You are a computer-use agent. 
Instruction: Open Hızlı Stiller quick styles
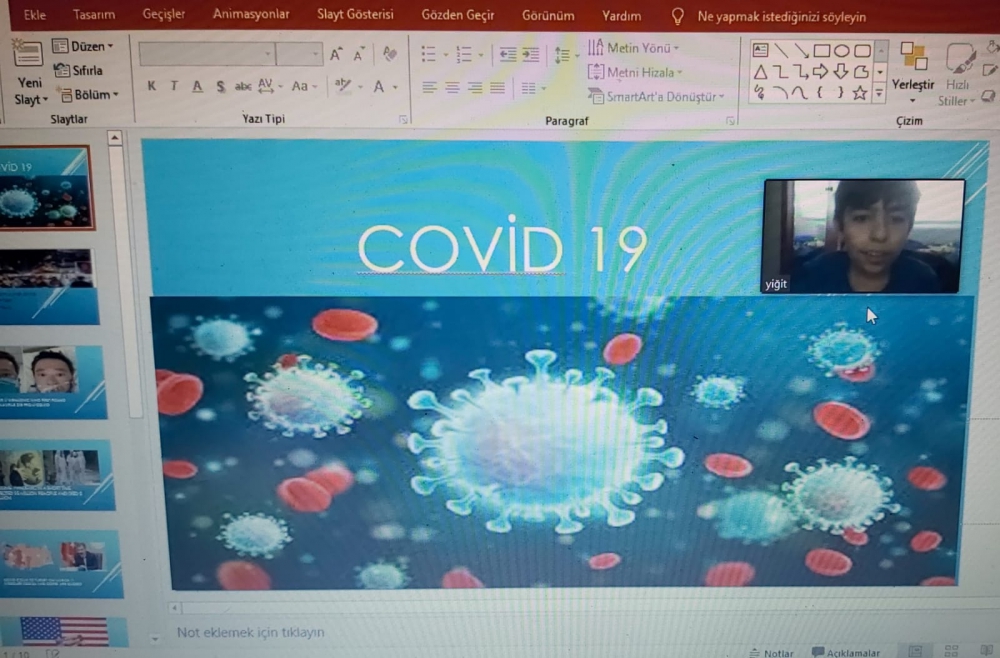[x=957, y=73]
